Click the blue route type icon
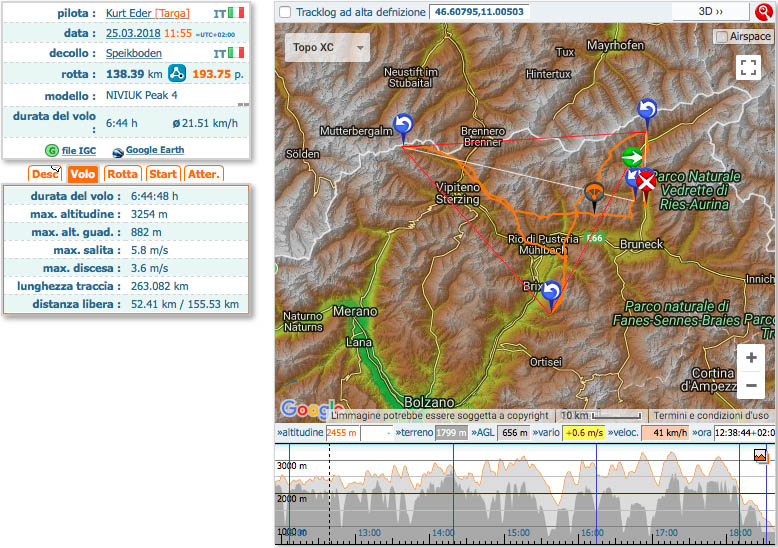778x548 pixels. coord(177,74)
